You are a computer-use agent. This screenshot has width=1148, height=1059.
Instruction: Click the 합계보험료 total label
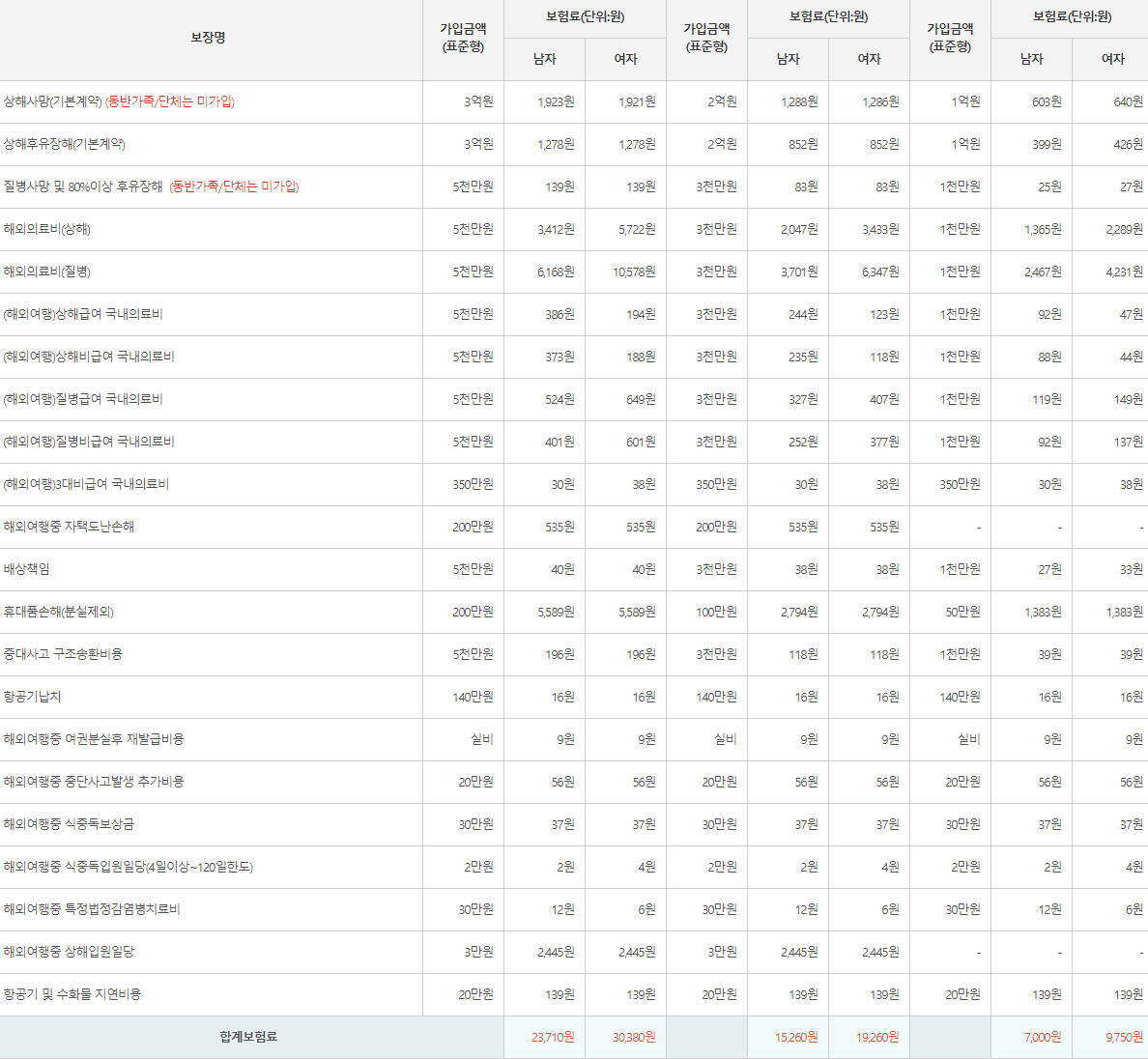pos(248,1037)
